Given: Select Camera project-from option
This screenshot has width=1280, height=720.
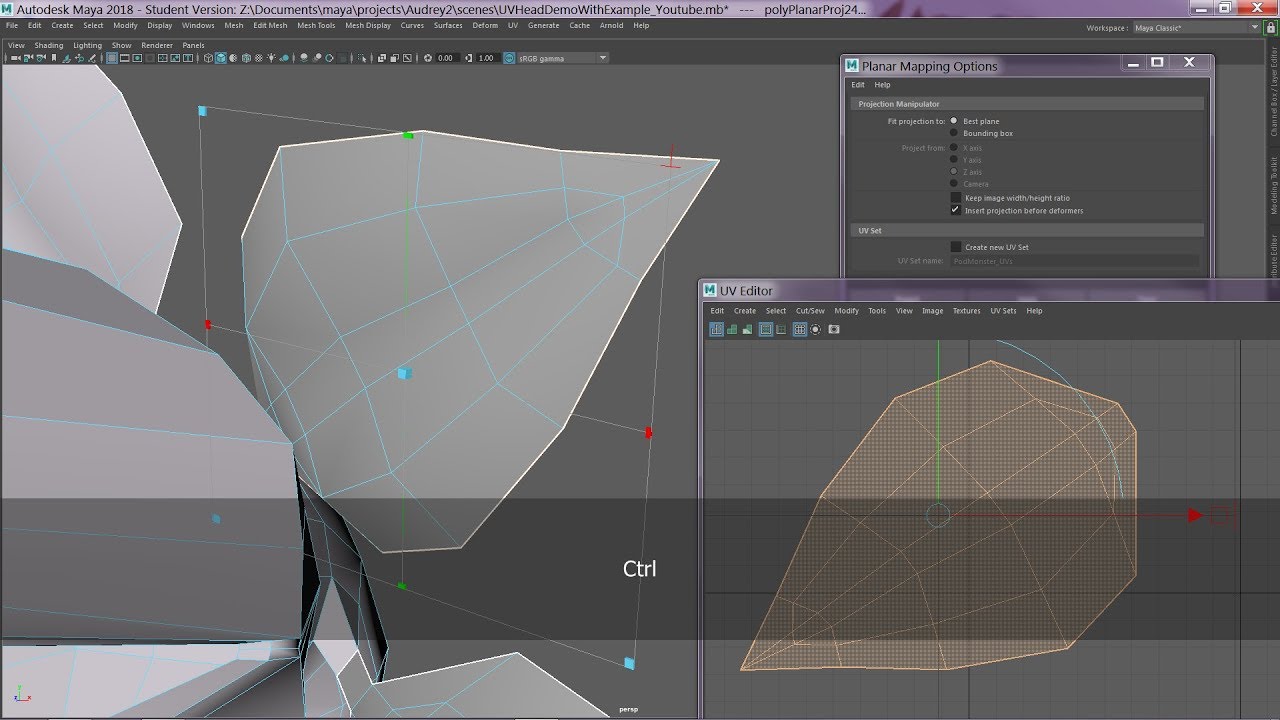Looking at the screenshot, I should [954, 184].
